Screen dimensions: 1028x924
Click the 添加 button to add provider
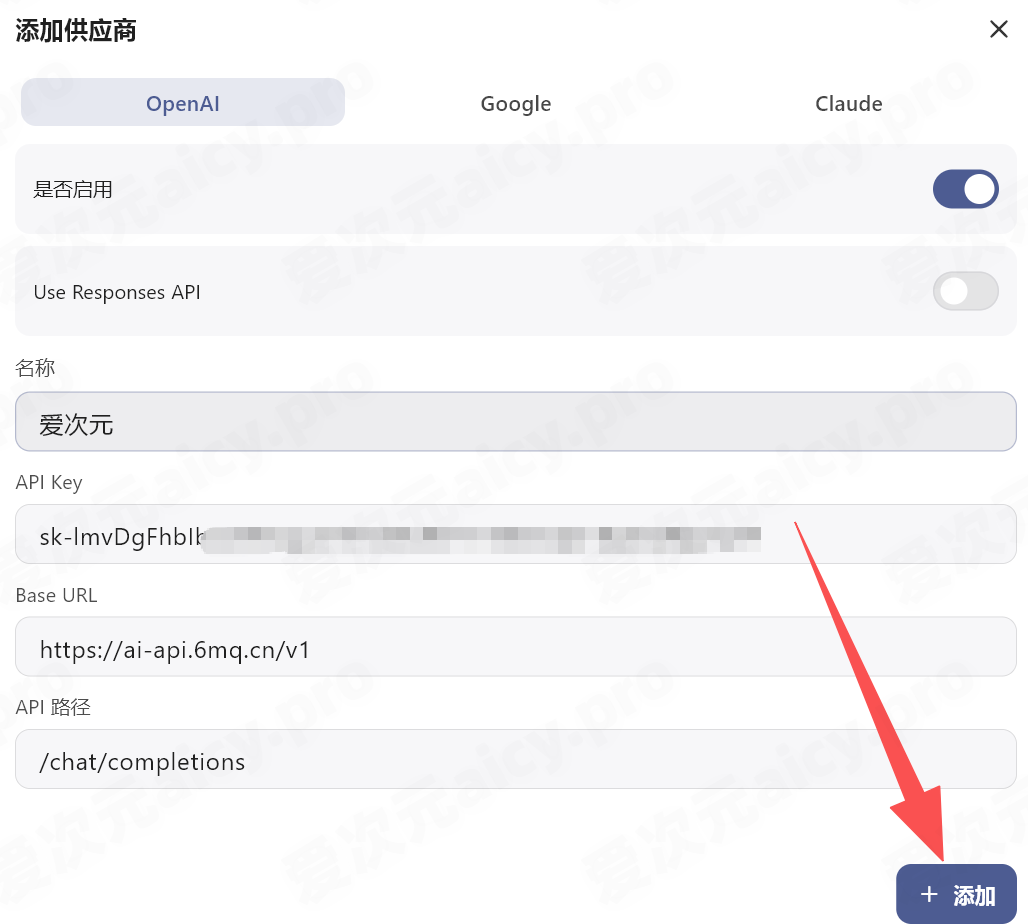coord(956,894)
